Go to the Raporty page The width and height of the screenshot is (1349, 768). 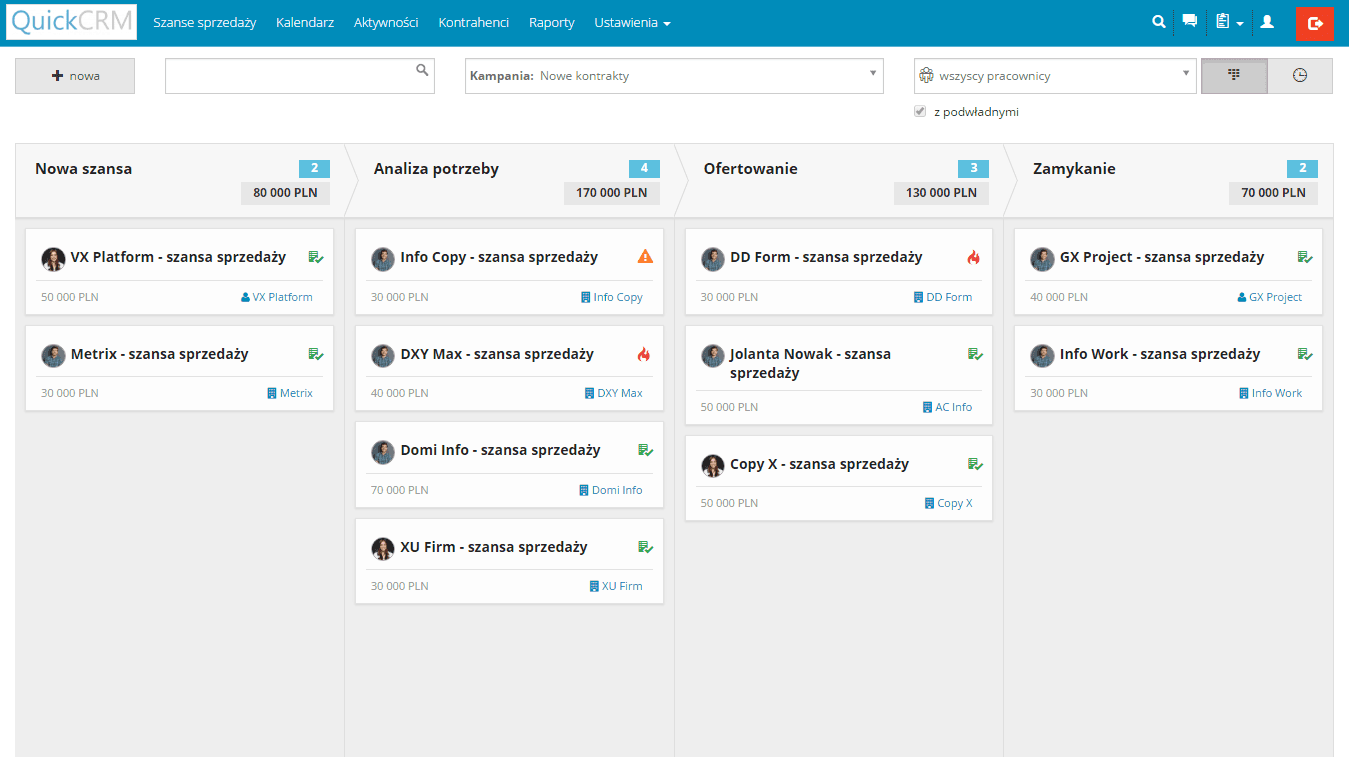click(x=551, y=23)
